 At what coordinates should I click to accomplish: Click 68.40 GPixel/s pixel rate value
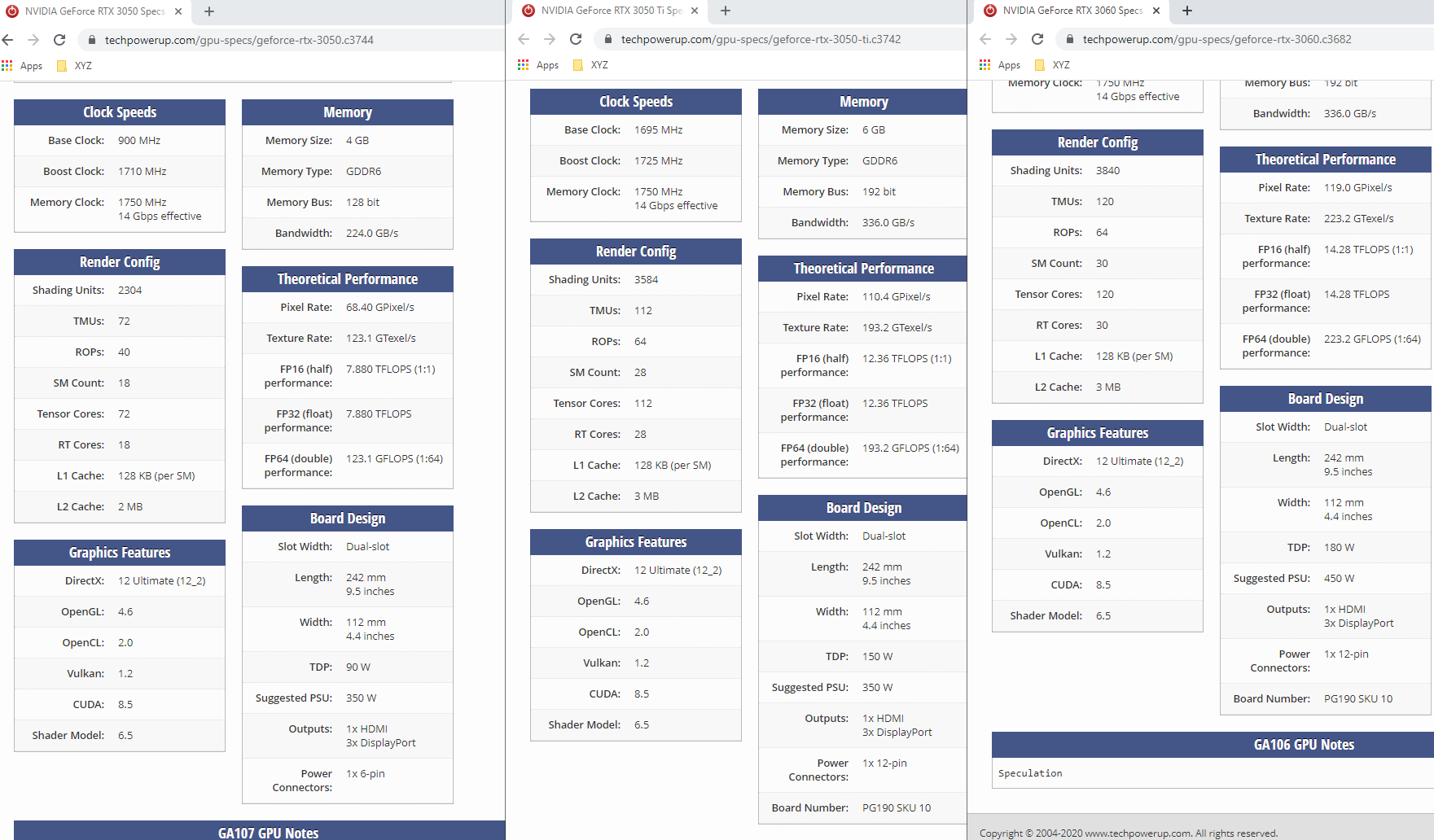[380, 308]
